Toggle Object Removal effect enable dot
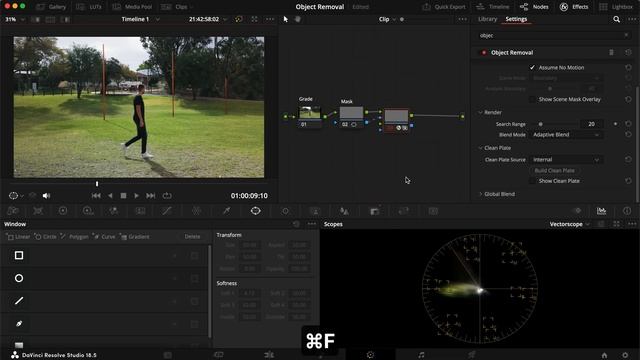 coord(484,53)
